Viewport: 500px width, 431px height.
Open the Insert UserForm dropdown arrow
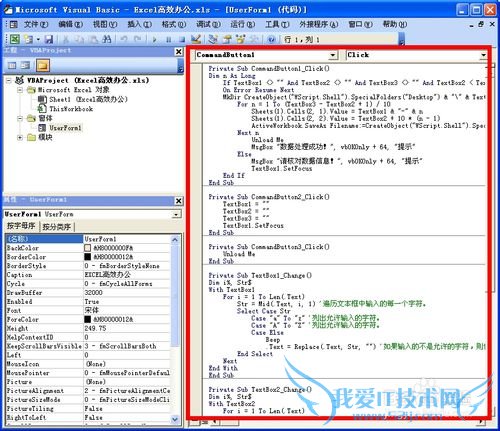click(38, 39)
